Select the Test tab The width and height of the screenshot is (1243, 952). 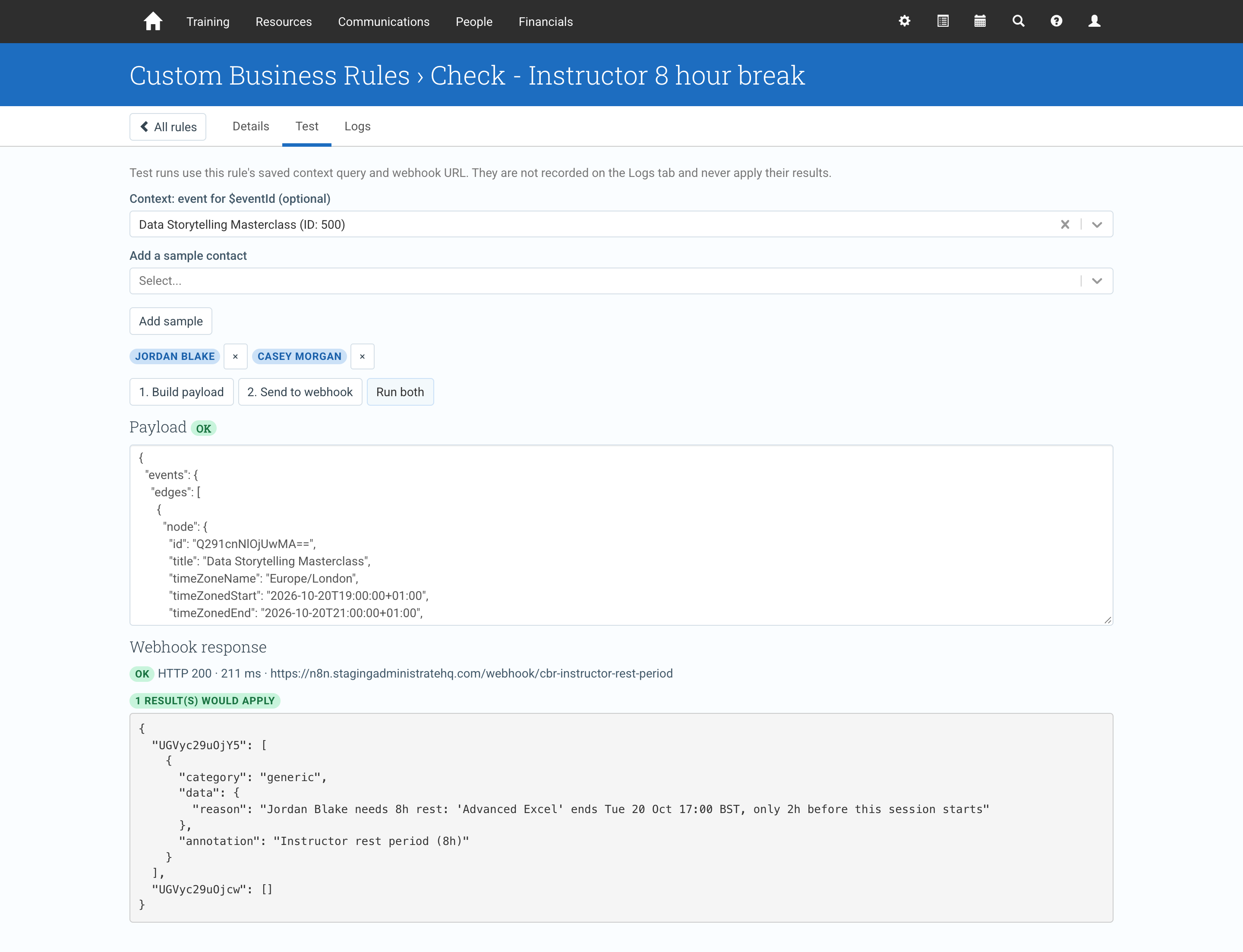[x=306, y=126]
